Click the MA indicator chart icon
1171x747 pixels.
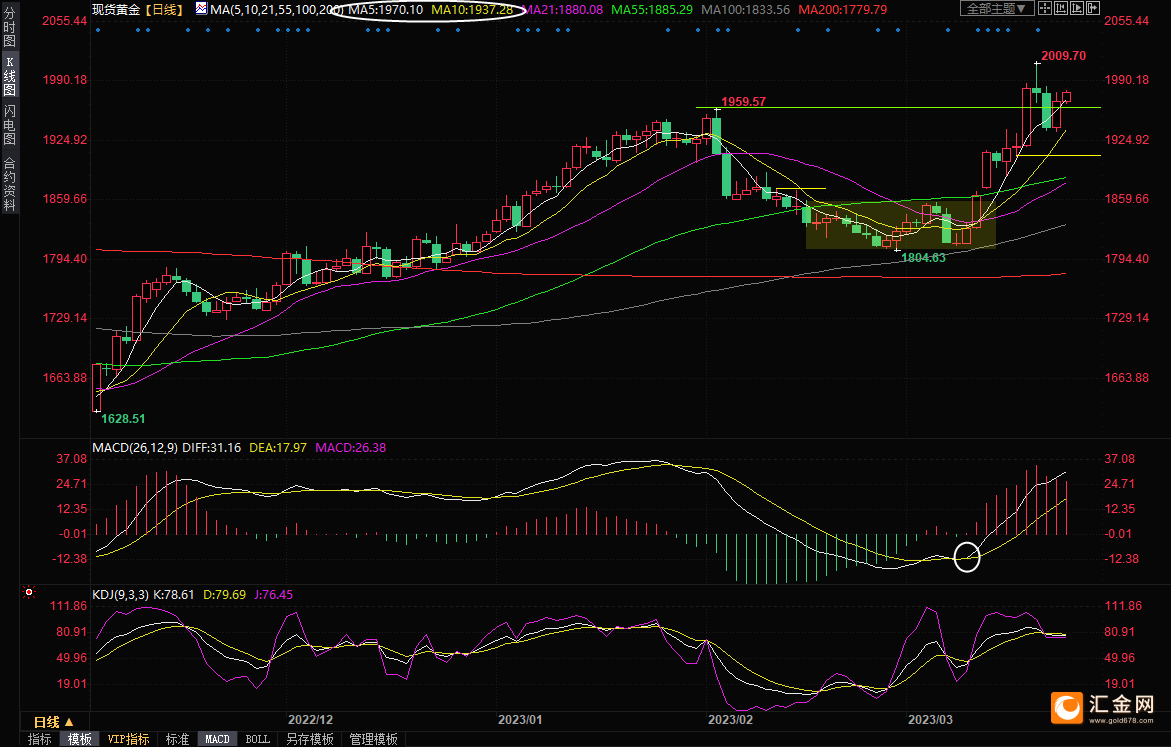pos(202,9)
